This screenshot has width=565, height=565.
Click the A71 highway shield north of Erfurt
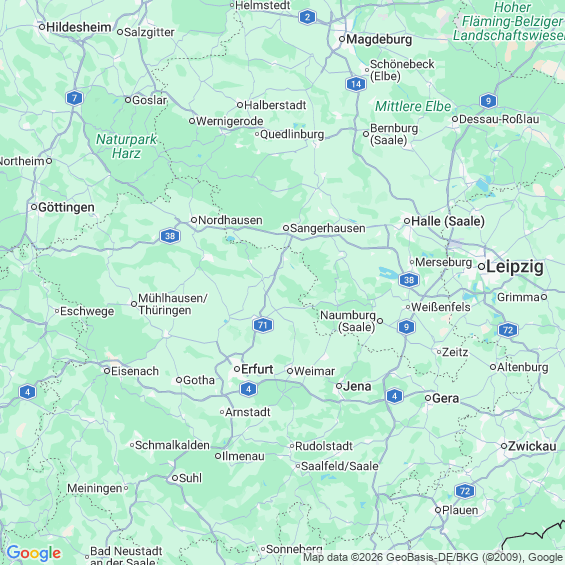click(x=263, y=325)
